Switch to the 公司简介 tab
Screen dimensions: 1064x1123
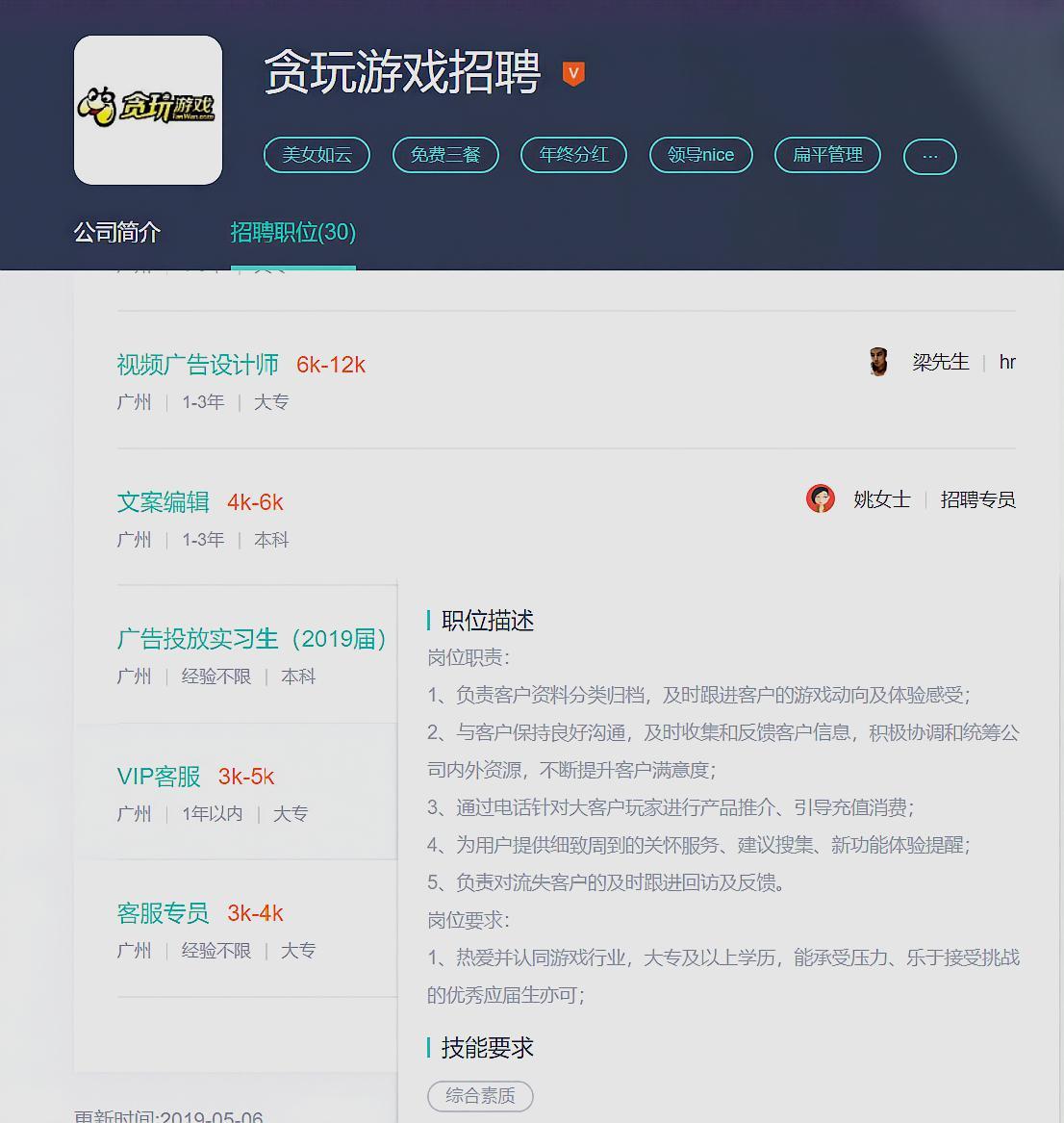[115, 233]
